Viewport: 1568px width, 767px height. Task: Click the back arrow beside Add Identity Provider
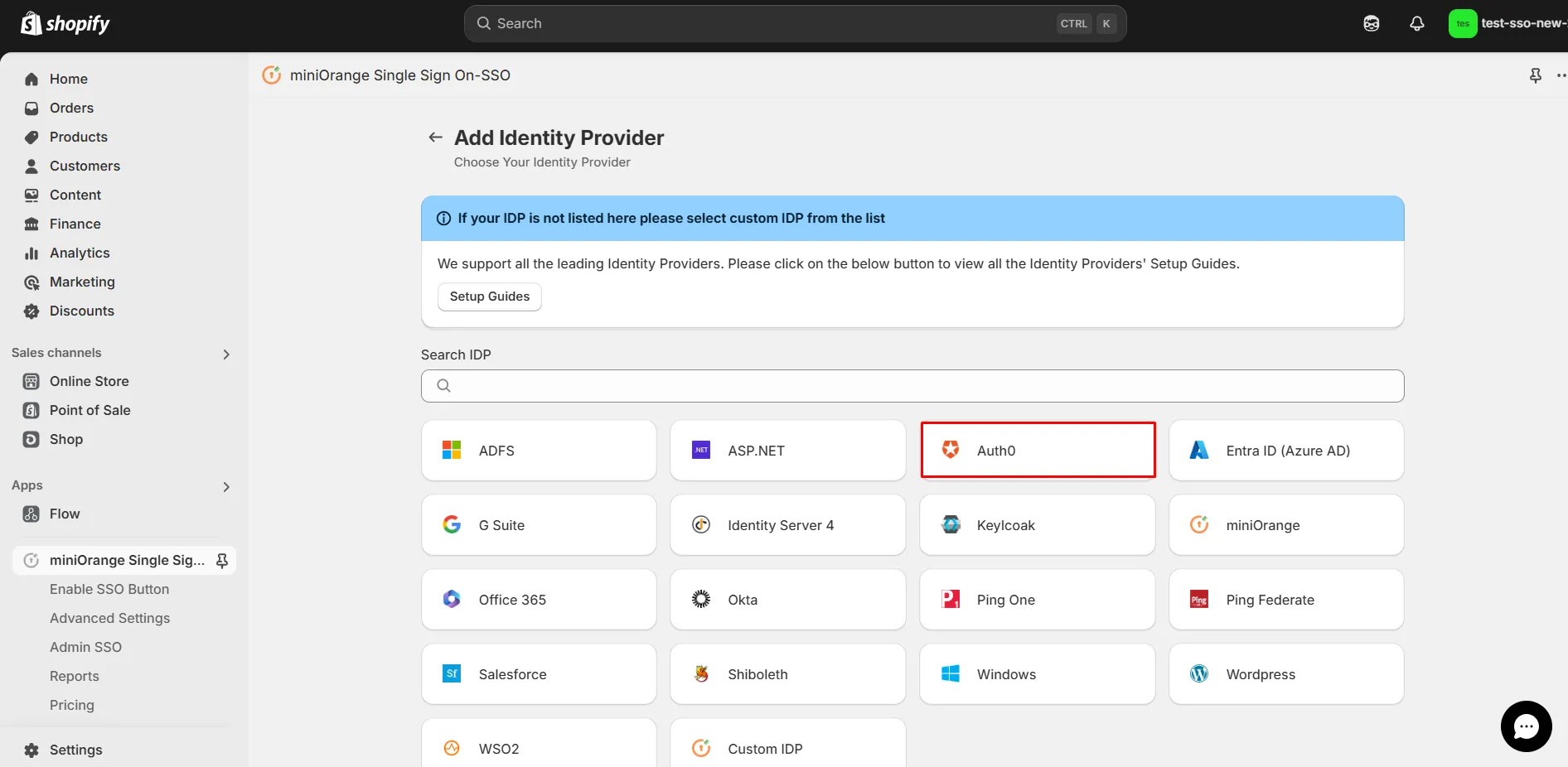(435, 137)
